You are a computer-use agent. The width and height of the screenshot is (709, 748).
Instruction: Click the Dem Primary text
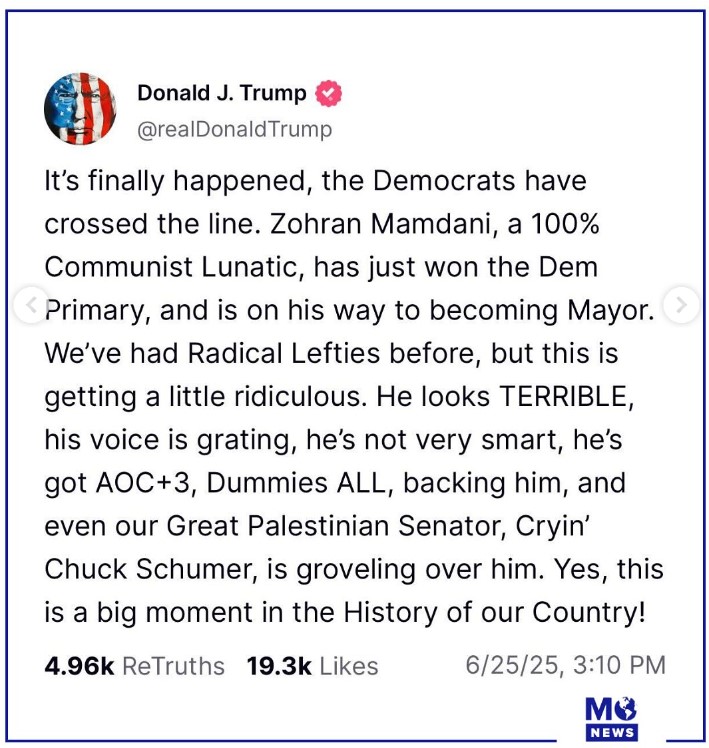560,268
